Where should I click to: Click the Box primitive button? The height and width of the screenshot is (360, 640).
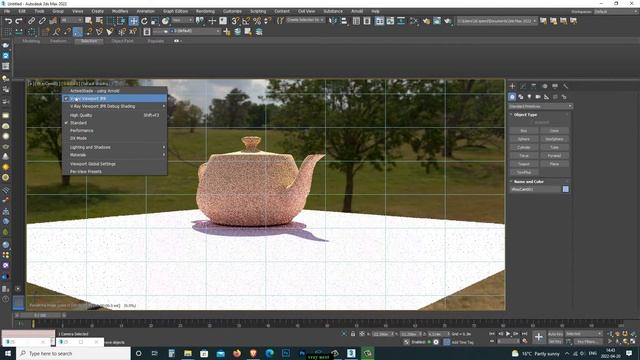[x=524, y=131]
